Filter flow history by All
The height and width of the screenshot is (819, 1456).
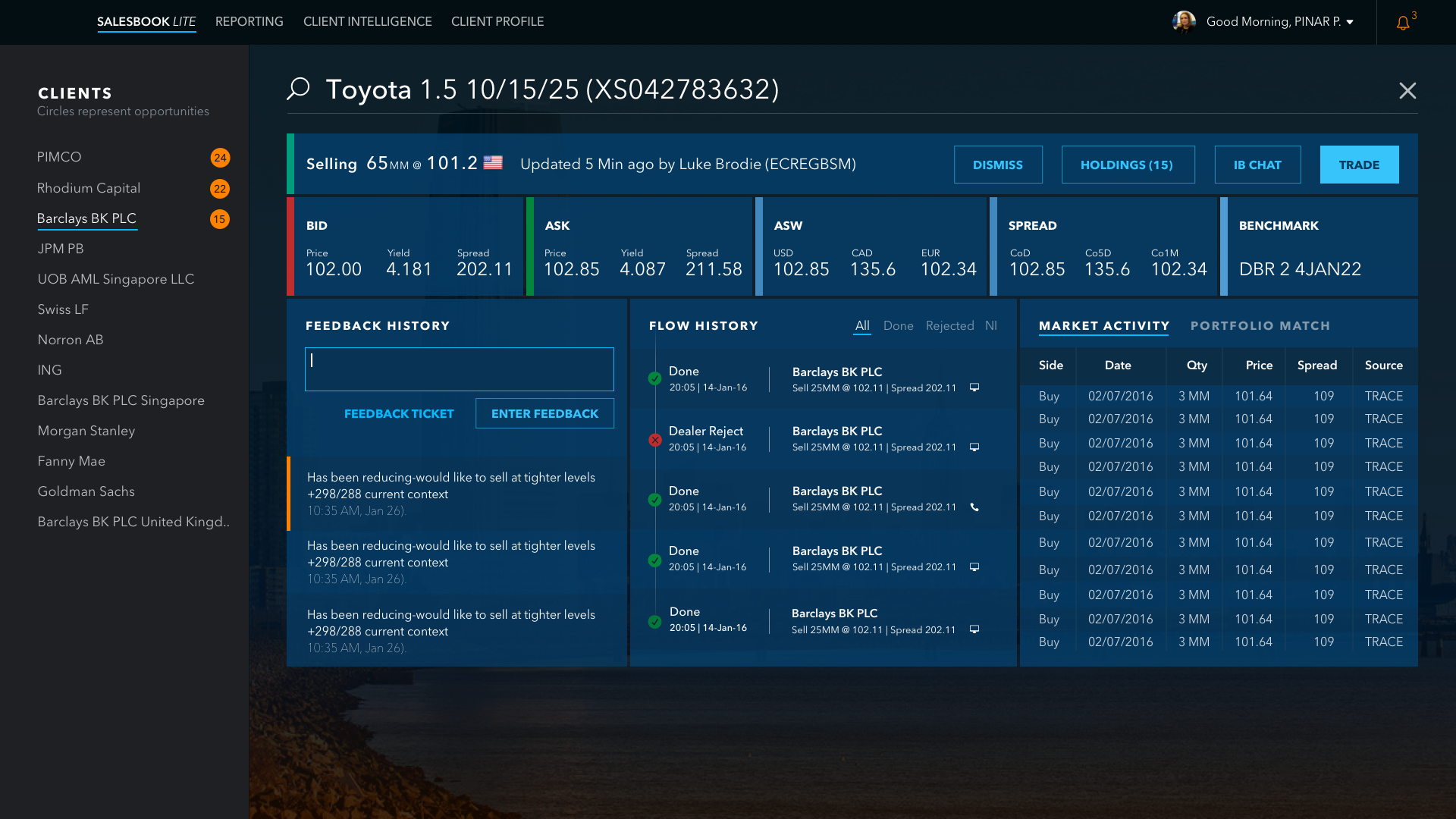click(862, 326)
